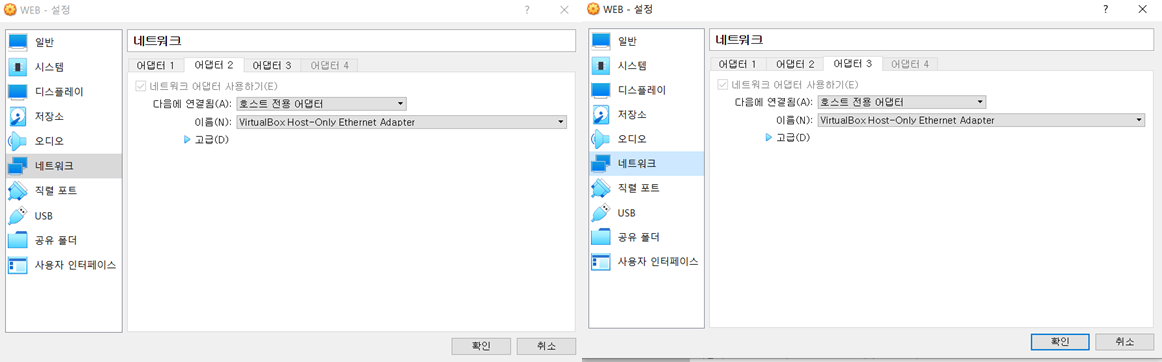Screen dimensions: 1162x362
Task: Click help question mark in right window title
Action: click(x=1106, y=9)
